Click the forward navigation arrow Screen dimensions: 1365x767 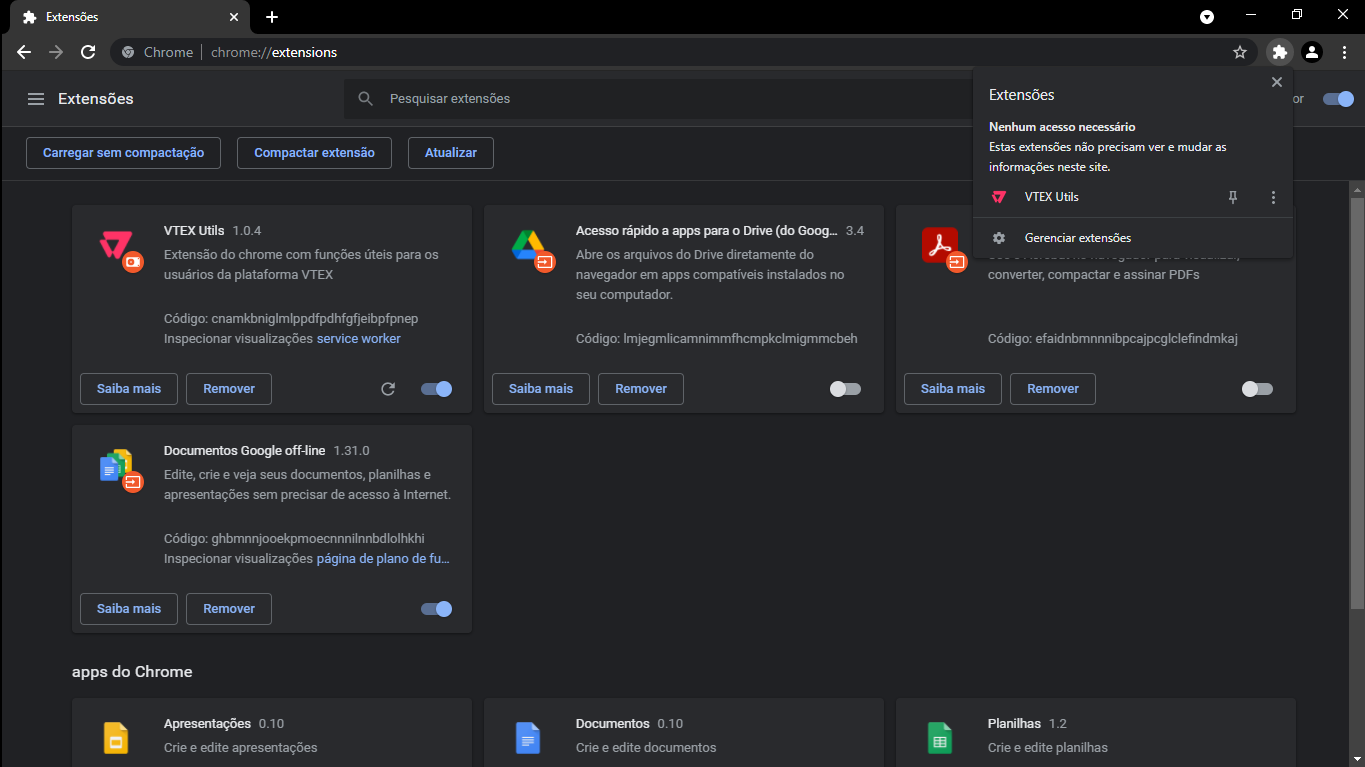click(x=56, y=52)
